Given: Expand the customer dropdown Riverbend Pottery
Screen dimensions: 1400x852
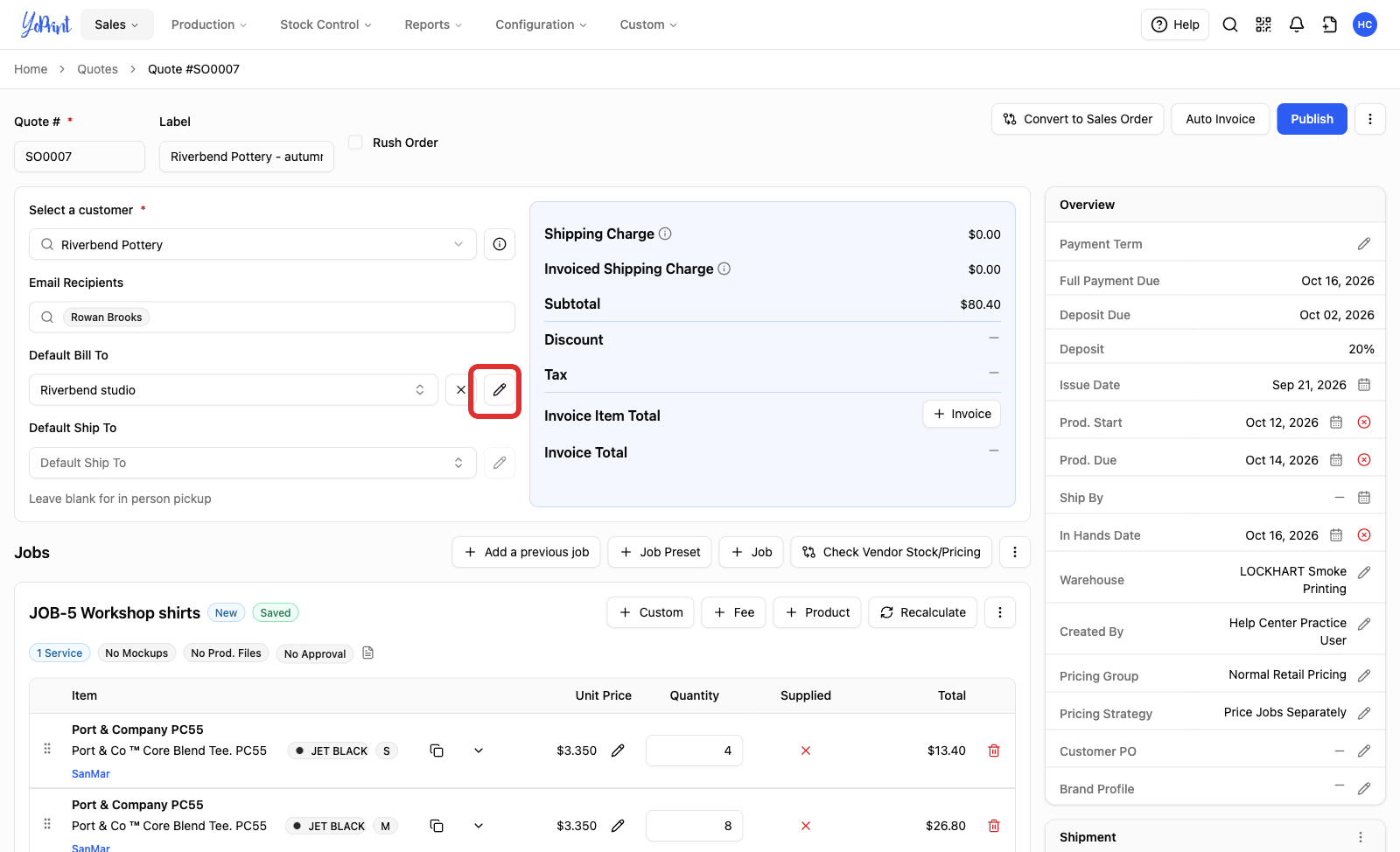Looking at the screenshot, I should tap(253, 244).
